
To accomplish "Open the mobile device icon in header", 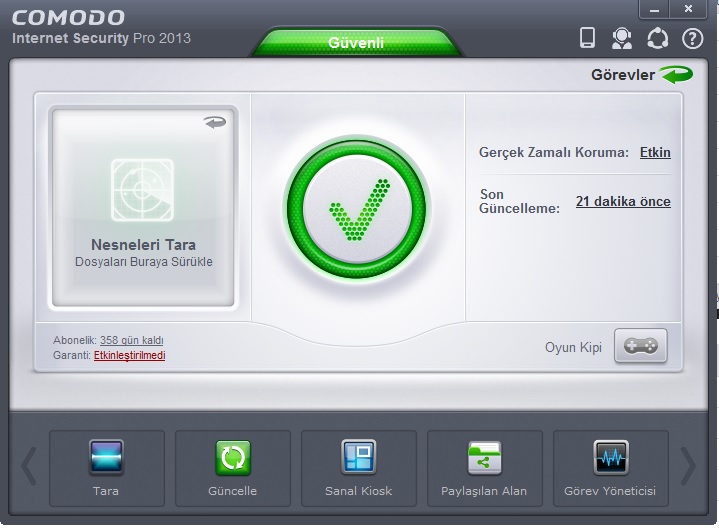I will tap(587, 38).
